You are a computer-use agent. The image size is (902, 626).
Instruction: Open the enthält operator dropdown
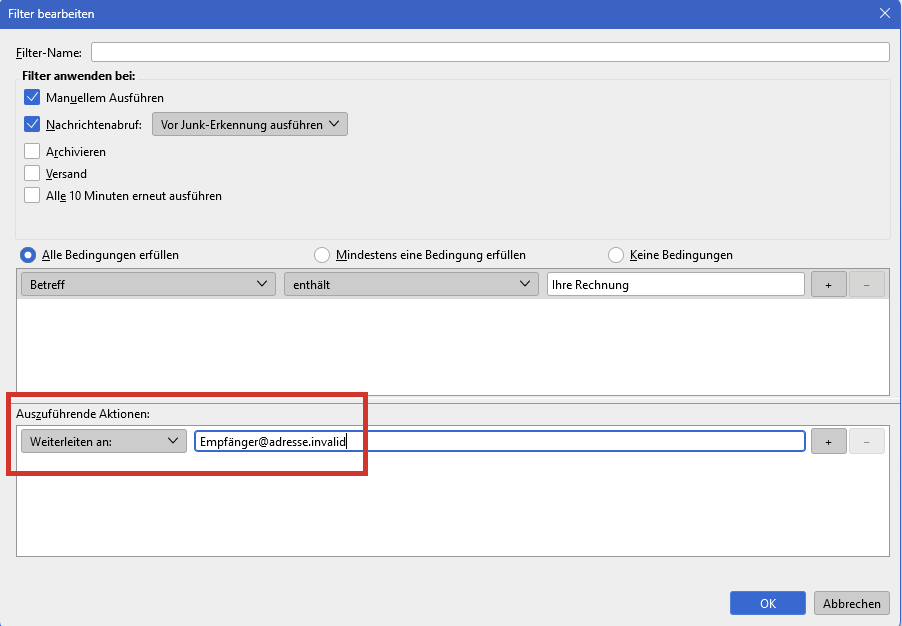[411, 285]
